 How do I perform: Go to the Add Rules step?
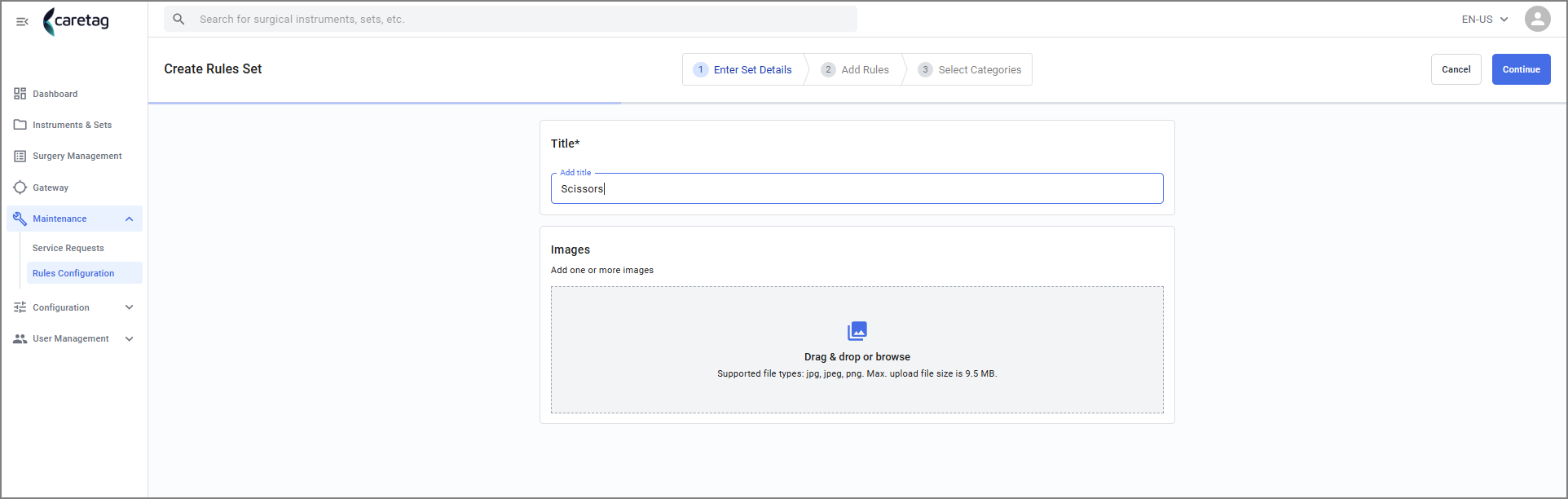pyautogui.click(x=855, y=69)
